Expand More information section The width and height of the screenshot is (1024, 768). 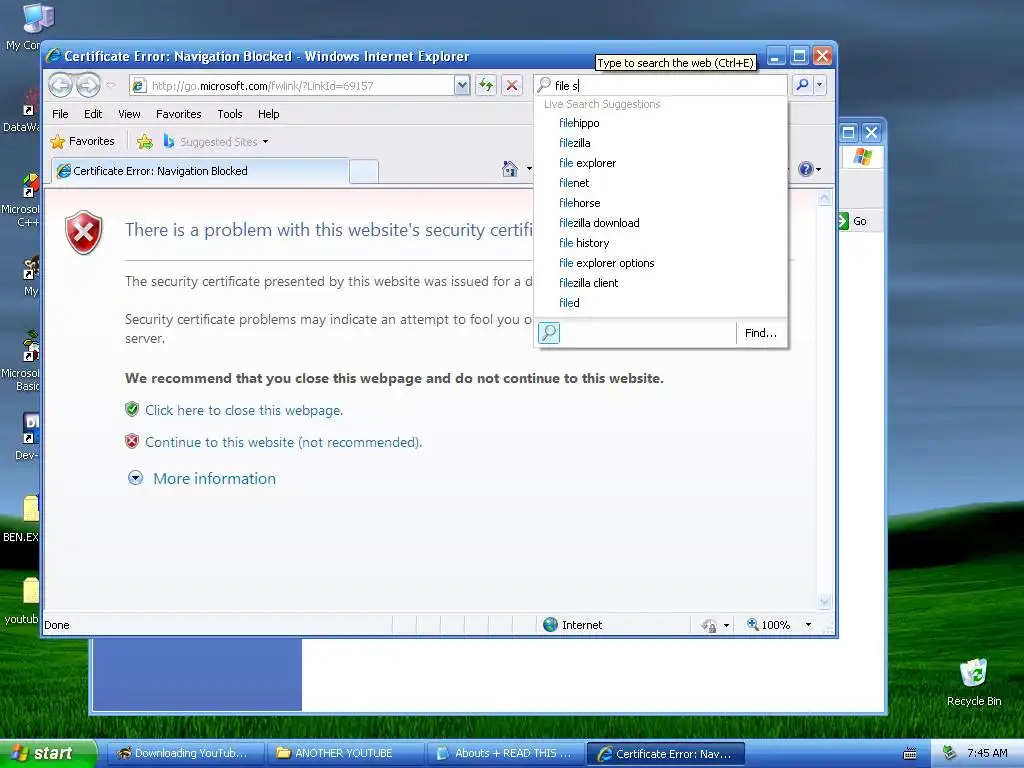pyautogui.click(x=135, y=478)
